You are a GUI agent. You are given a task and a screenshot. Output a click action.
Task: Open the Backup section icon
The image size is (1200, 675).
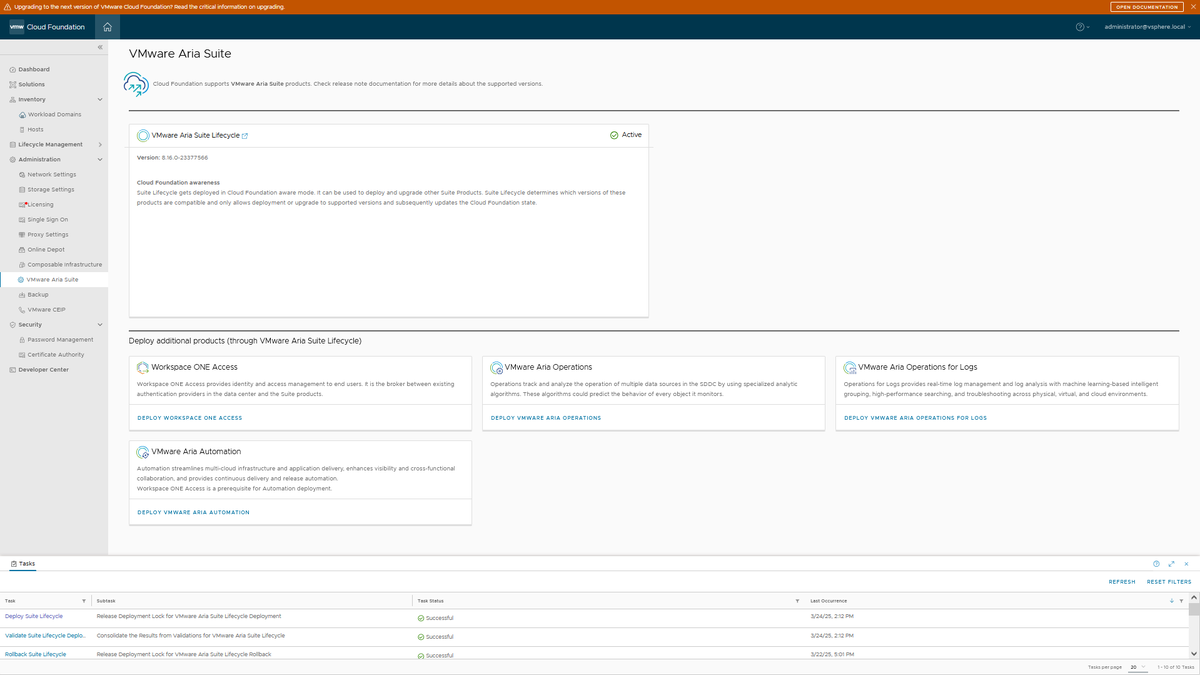click(22, 294)
